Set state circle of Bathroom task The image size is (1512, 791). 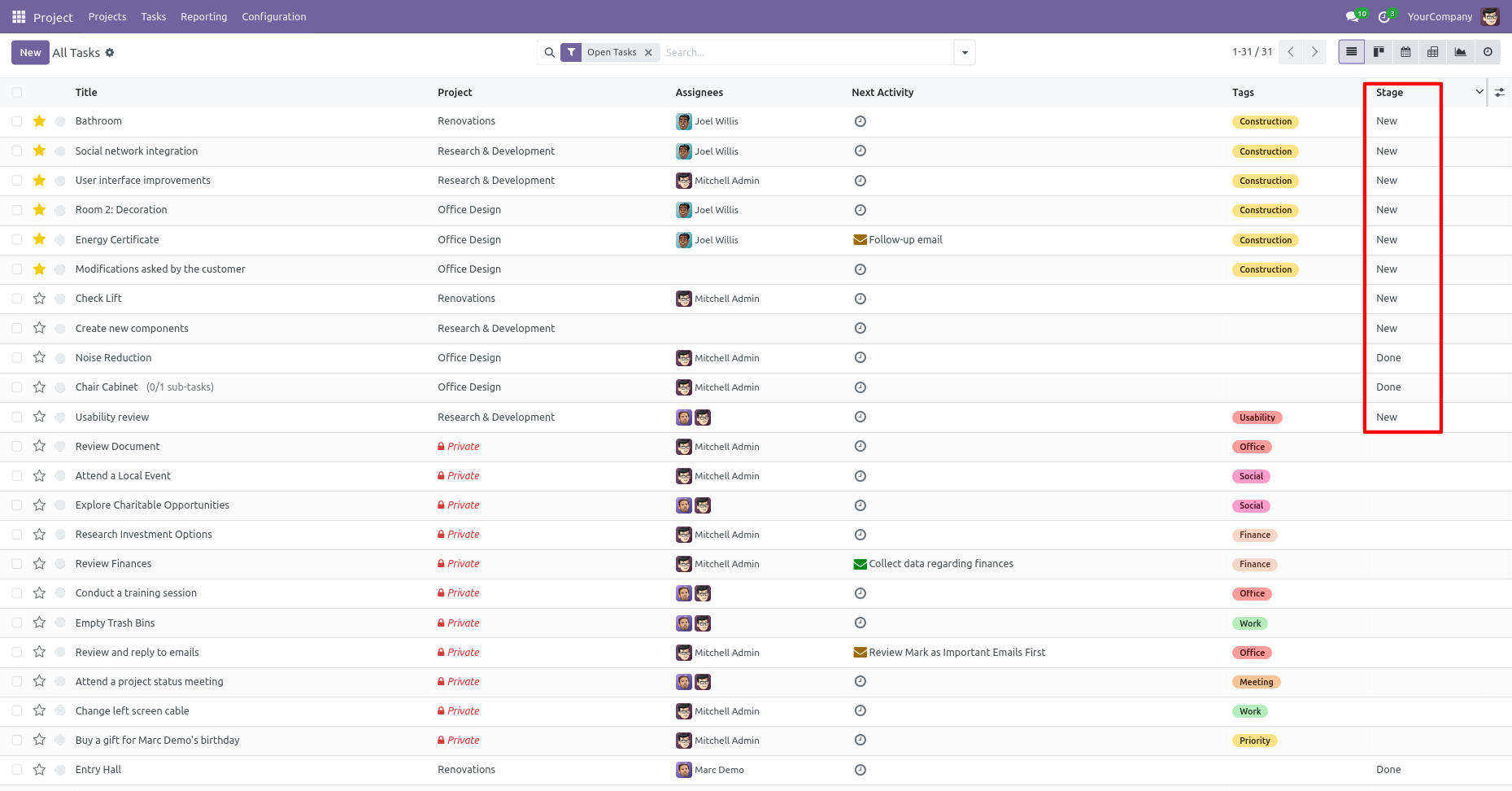tap(60, 121)
